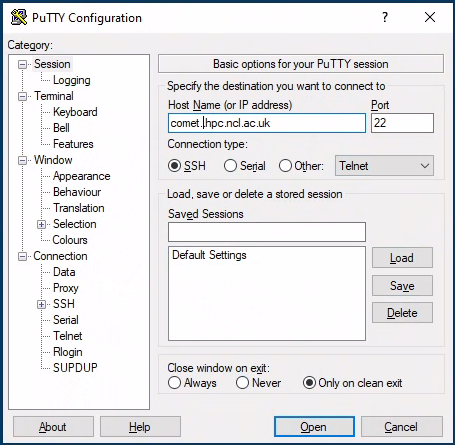The image size is (455, 445).
Task: Open the Data settings category
Action: pos(64,272)
